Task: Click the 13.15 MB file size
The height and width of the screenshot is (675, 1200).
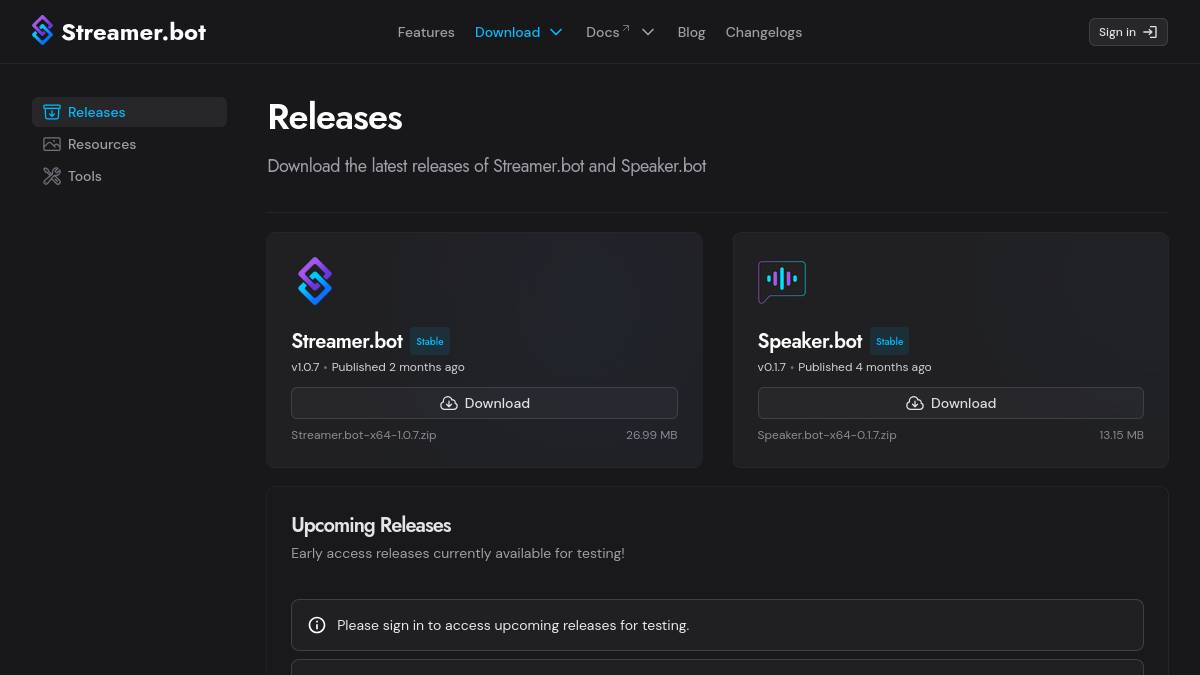Action: pos(1121,435)
